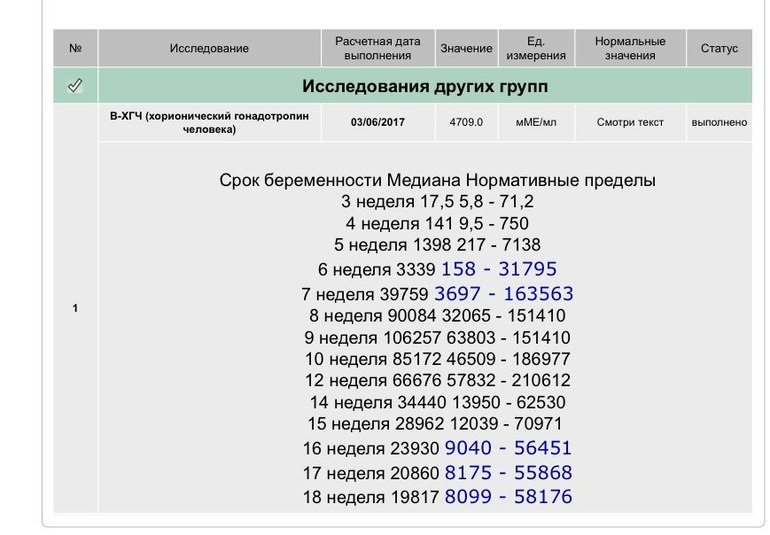Select the result value 4709.0
This screenshot has width=770, height=535.
coord(466,123)
